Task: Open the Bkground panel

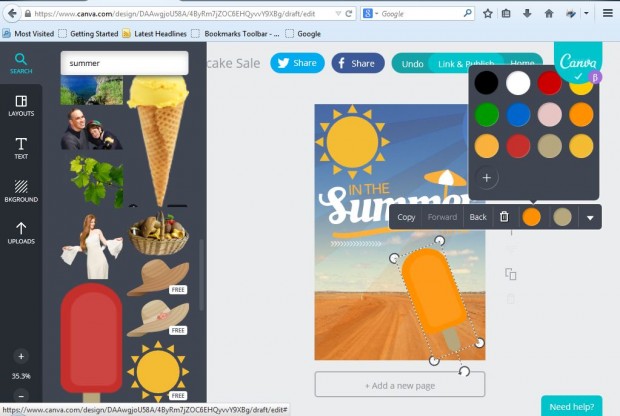Action: click(x=21, y=190)
